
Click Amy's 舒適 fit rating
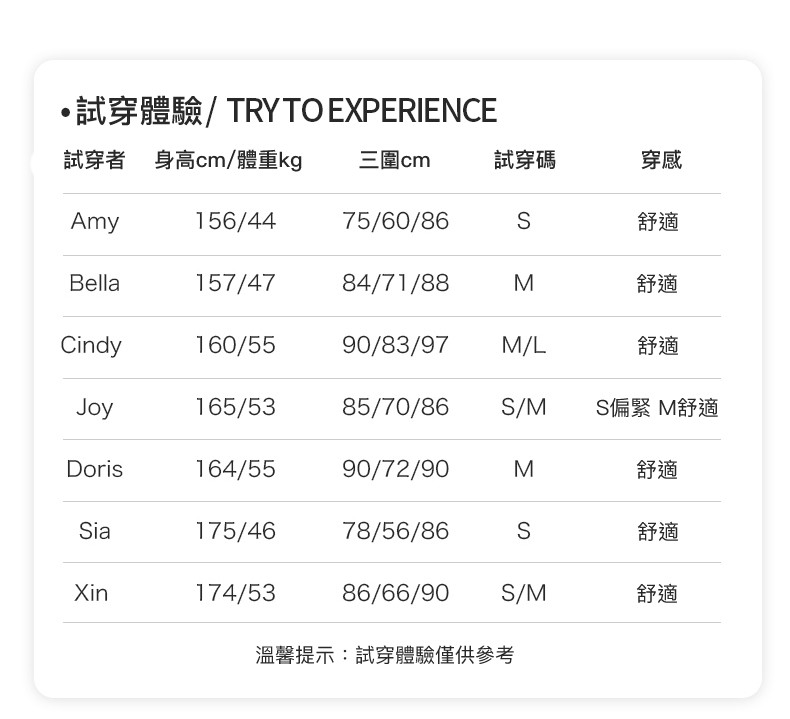(657, 222)
